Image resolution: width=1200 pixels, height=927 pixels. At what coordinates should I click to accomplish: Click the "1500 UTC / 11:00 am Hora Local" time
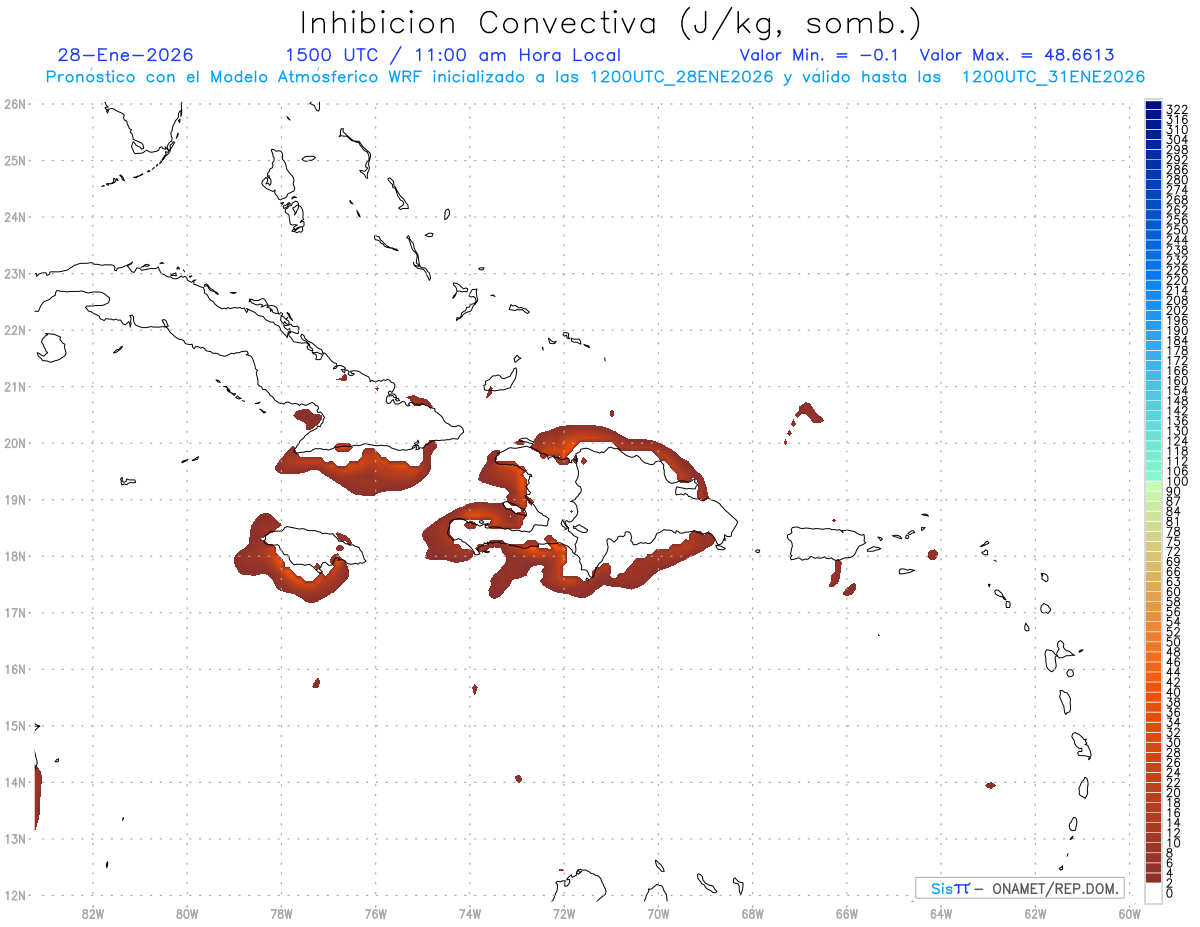(x=453, y=55)
